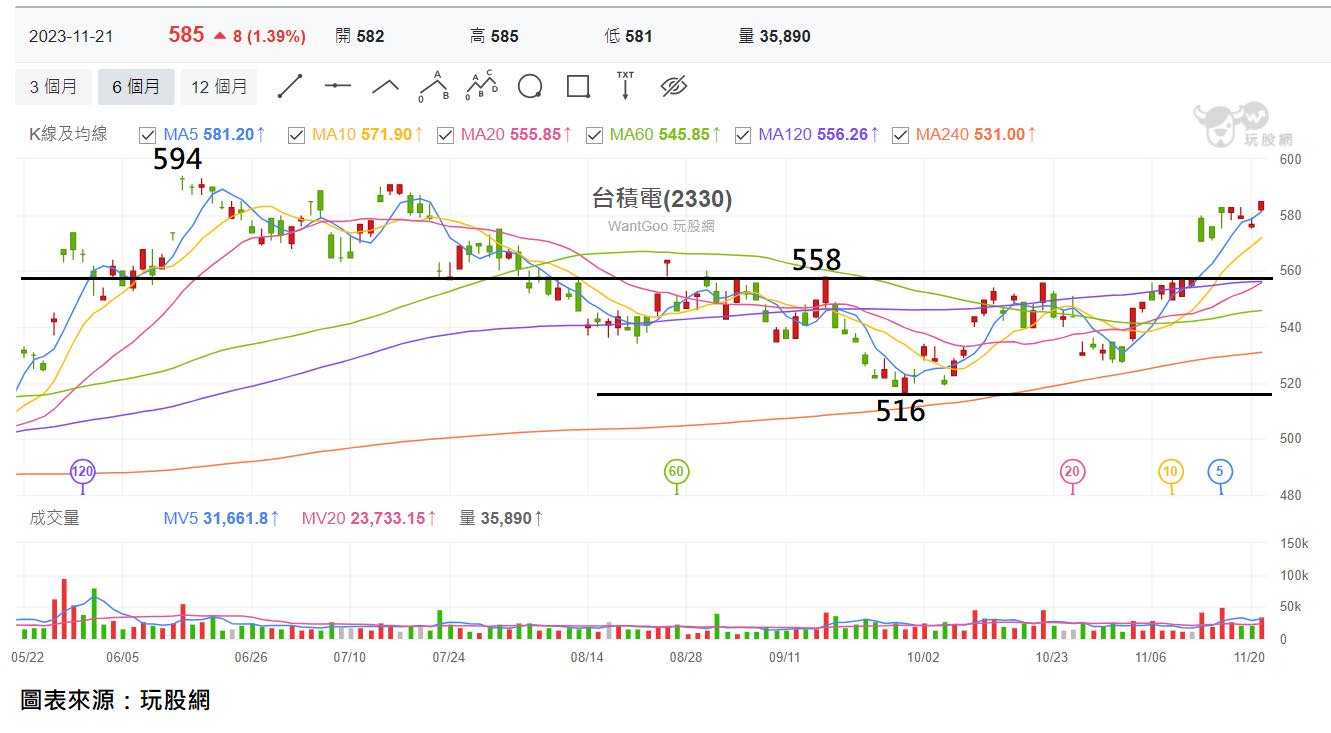1331x733 pixels.
Task: Click the MA20 555.85 value label
Action: 517,134
